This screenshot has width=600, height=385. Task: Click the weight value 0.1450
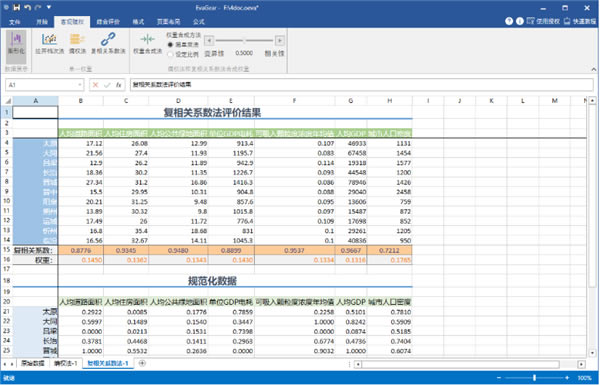[x=81, y=260]
